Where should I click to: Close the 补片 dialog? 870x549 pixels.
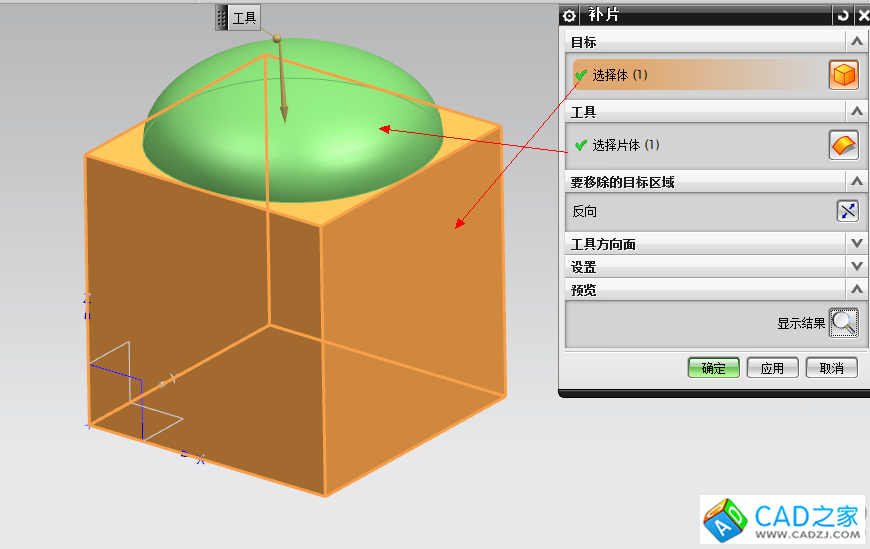(862, 16)
